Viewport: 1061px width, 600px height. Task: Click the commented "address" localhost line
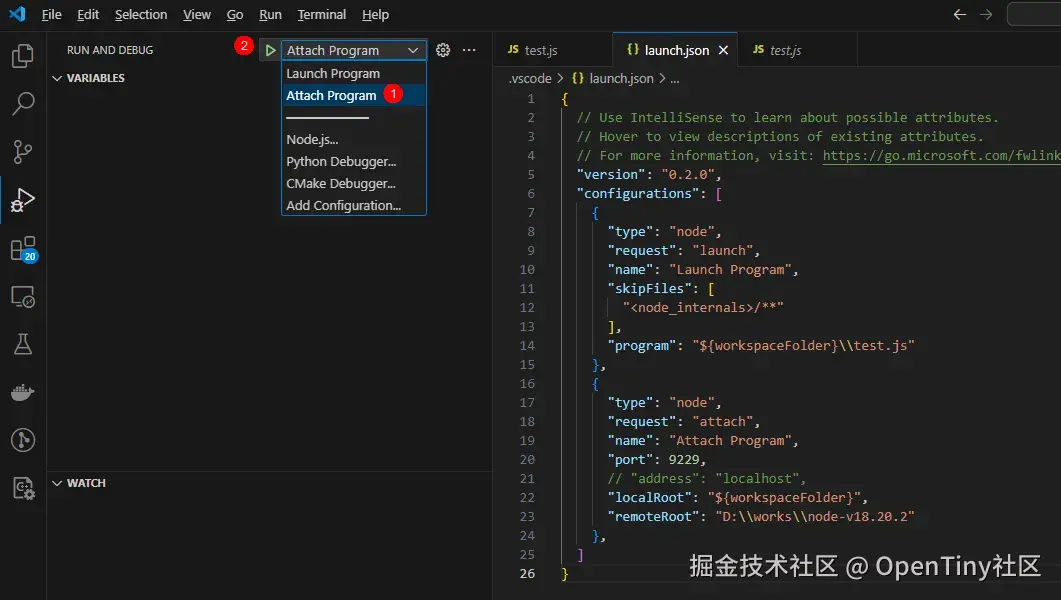[706, 478]
